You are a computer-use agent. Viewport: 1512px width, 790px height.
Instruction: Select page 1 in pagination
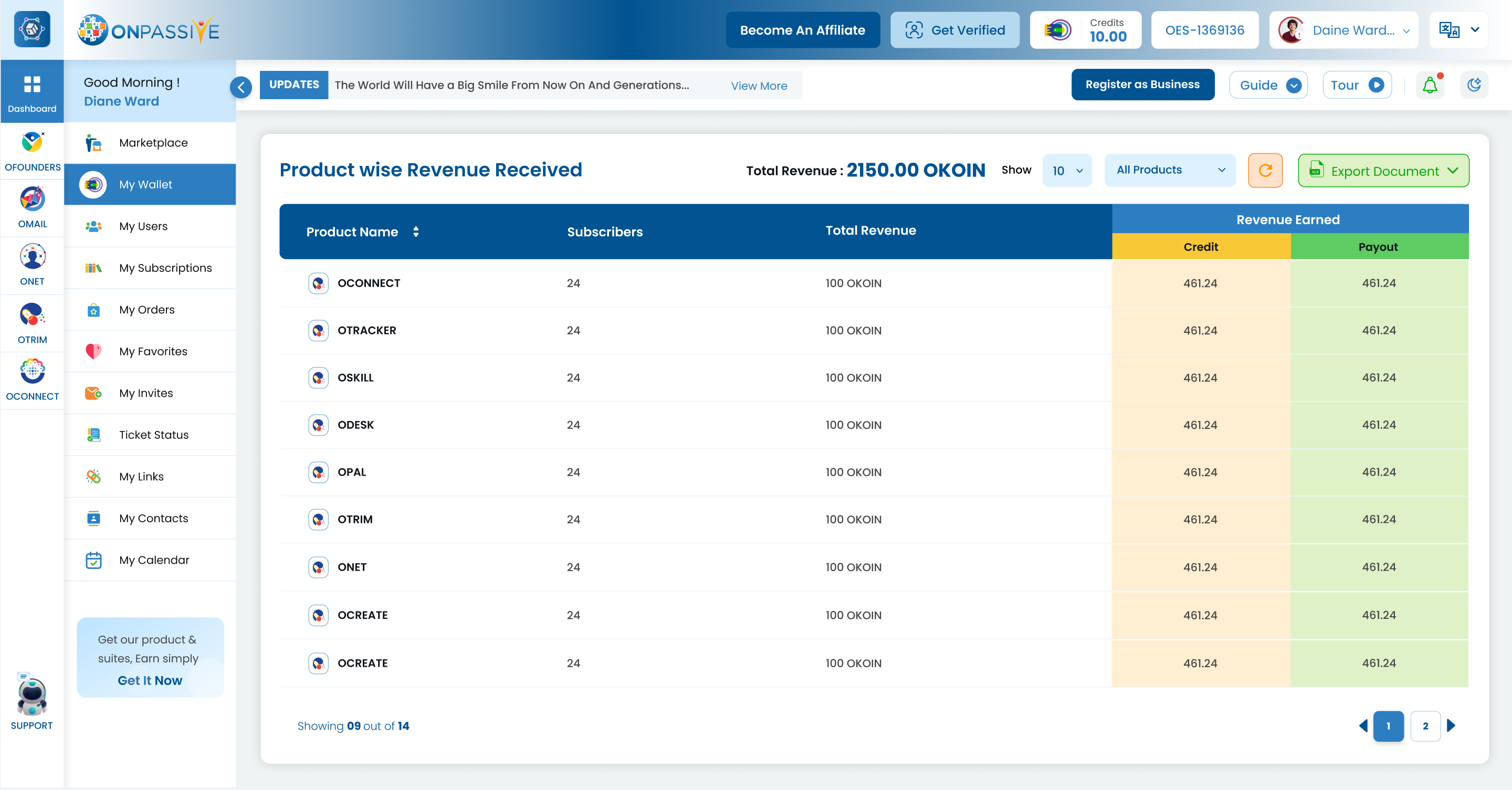pyautogui.click(x=1388, y=726)
